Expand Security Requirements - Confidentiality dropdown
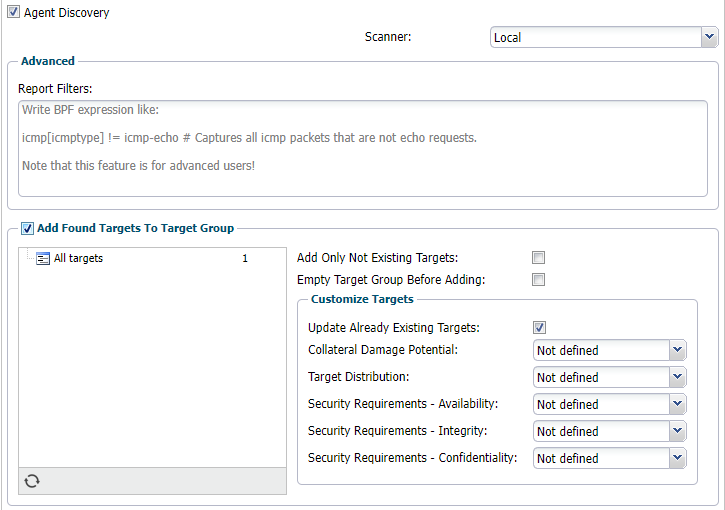The width and height of the screenshot is (725, 510). pos(608,459)
